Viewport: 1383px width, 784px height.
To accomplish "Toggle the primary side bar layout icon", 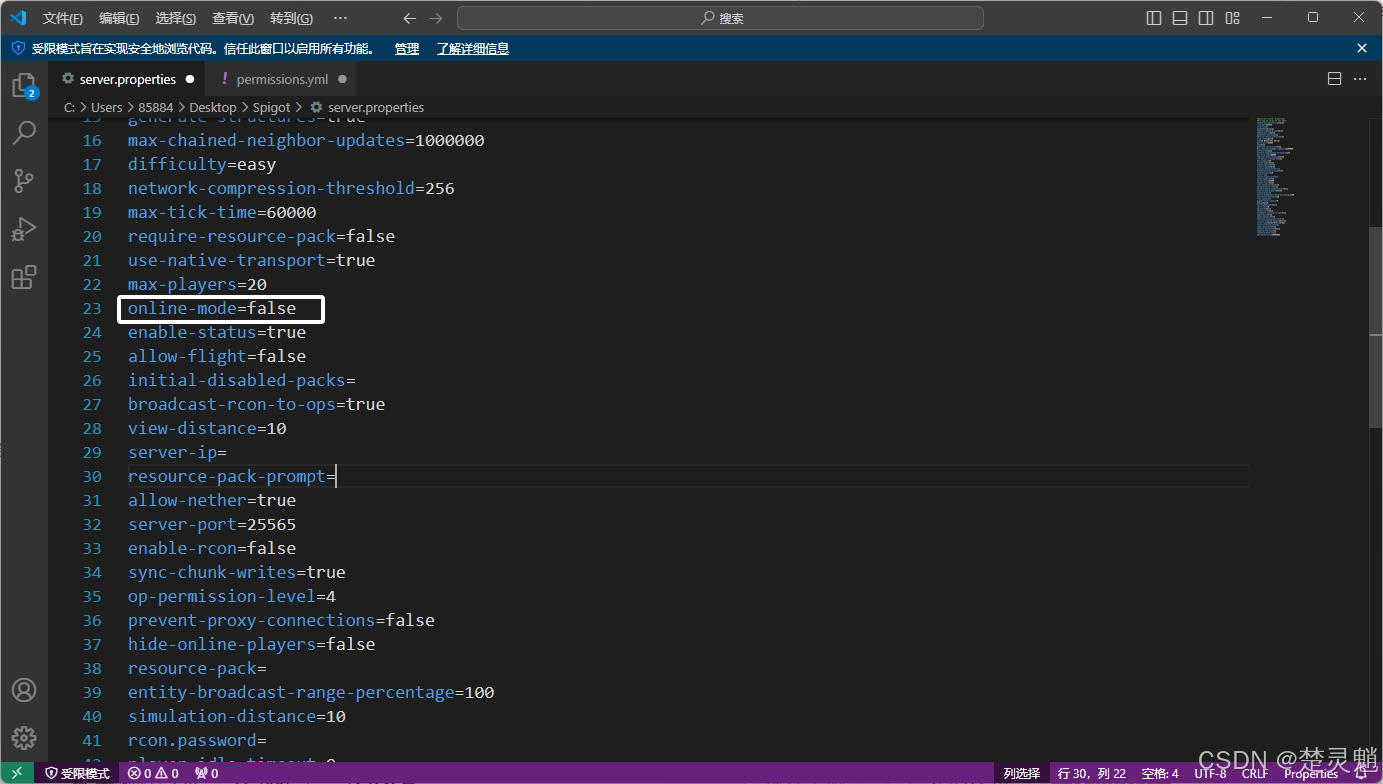I will [x=1154, y=18].
